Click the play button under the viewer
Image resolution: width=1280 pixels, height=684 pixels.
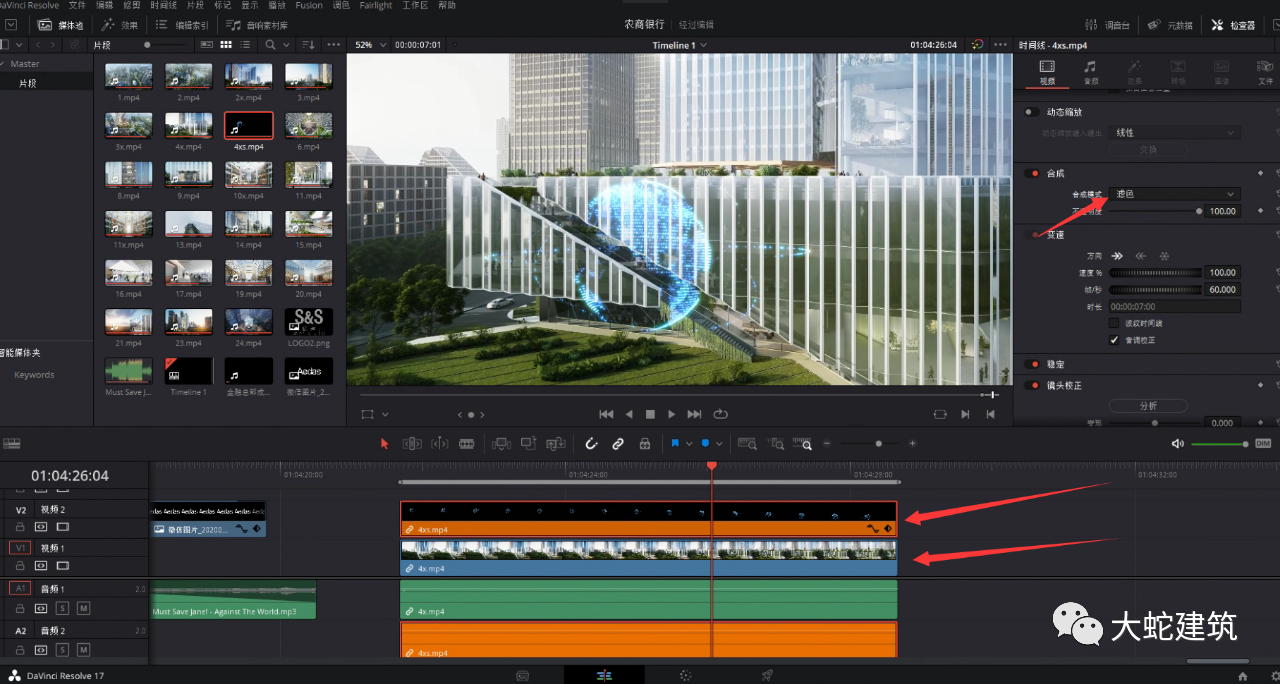point(672,414)
